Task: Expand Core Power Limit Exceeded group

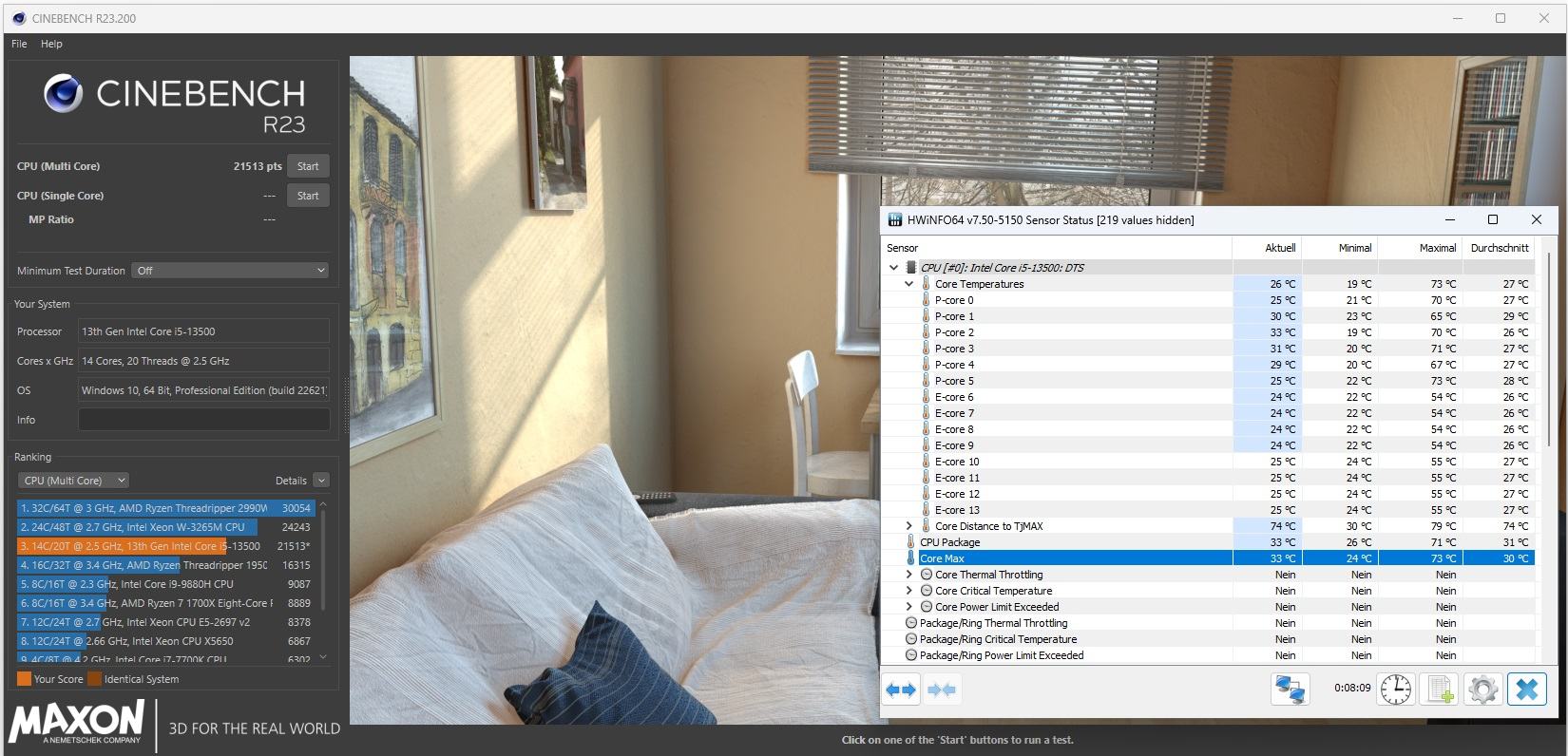Action: tap(909, 607)
